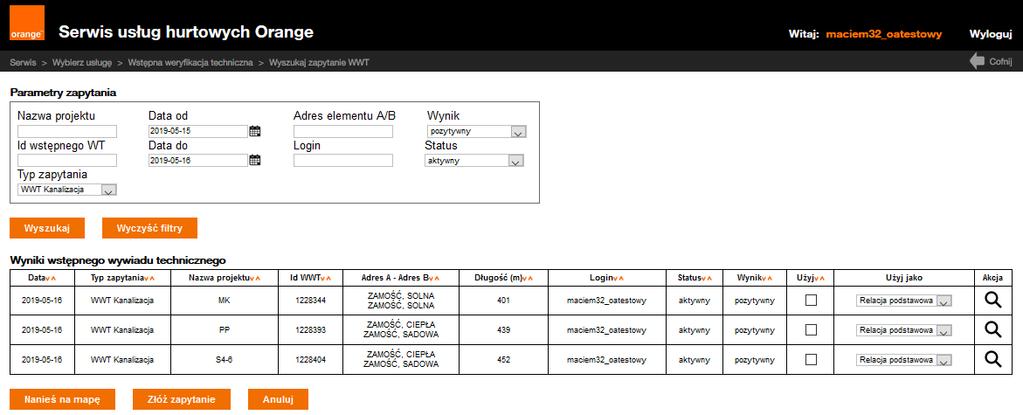The image size is (1023, 415).
Task: Click Wyczyść filtry button
Action: tap(149, 228)
